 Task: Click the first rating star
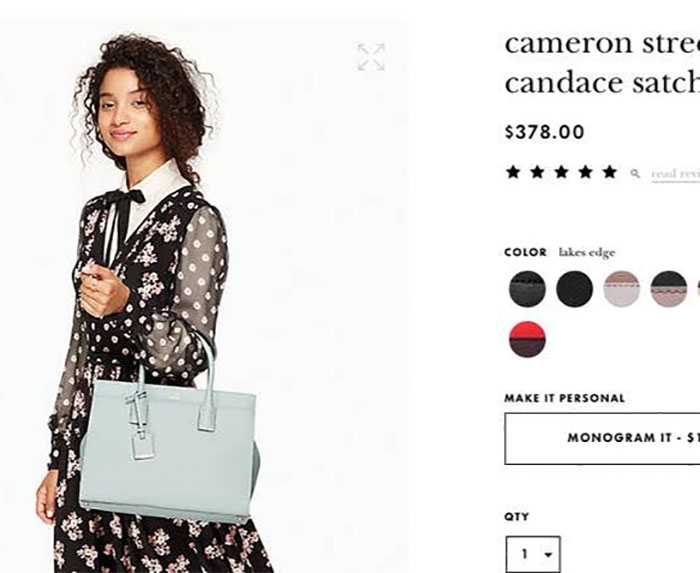(513, 172)
